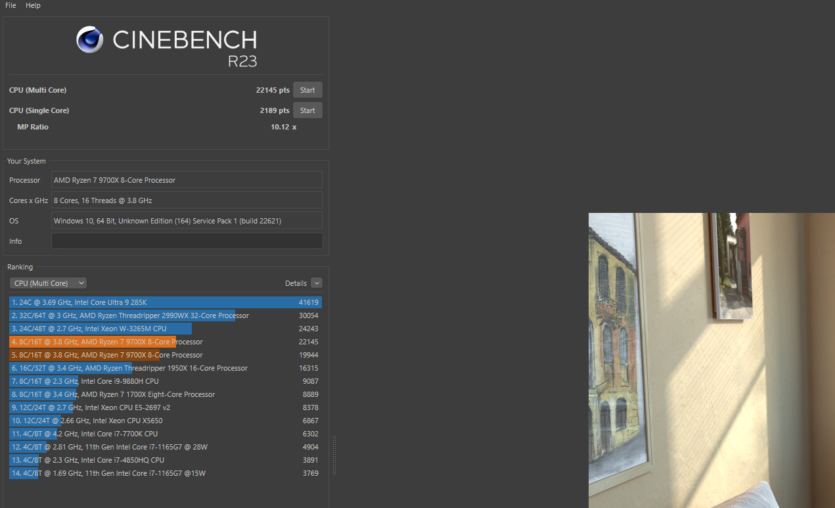Click the 2189 pts single core score

[x=274, y=110]
